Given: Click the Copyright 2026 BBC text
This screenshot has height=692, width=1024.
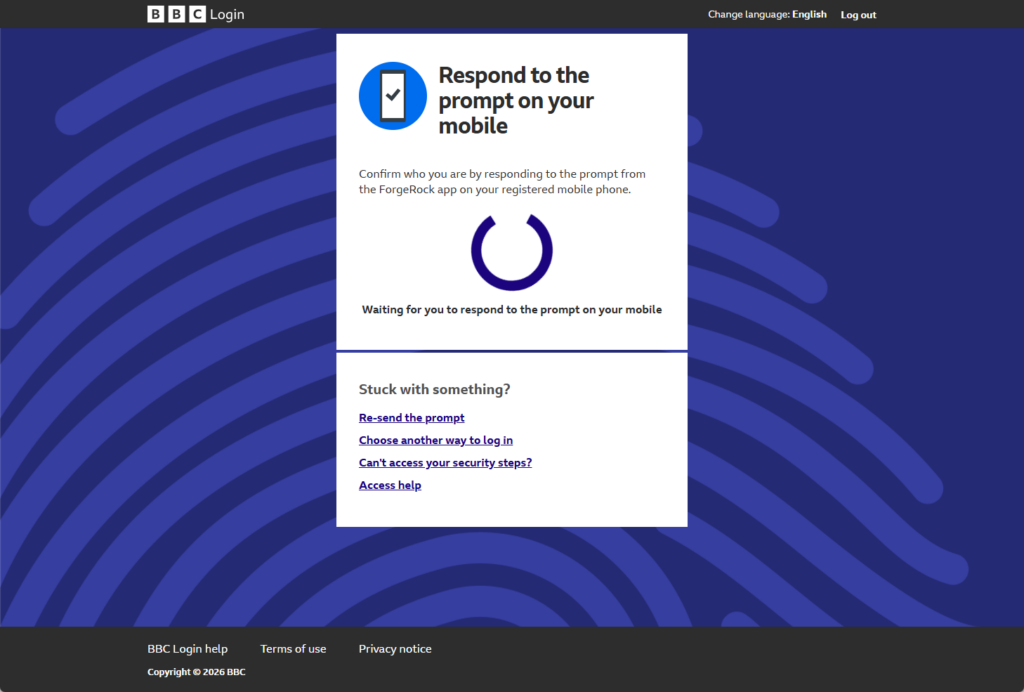Looking at the screenshot, I should click(196, 672).
